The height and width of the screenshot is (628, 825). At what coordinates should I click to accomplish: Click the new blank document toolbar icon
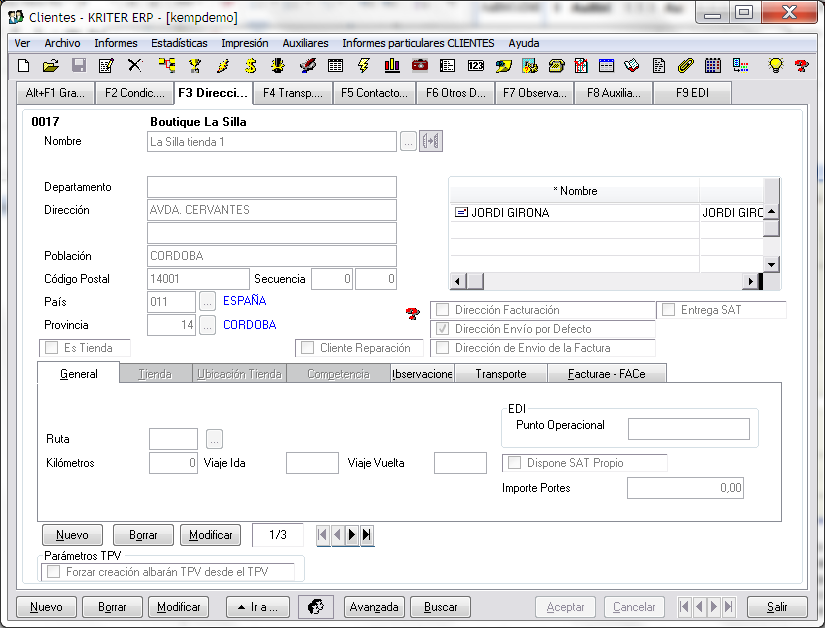[24, 66]
